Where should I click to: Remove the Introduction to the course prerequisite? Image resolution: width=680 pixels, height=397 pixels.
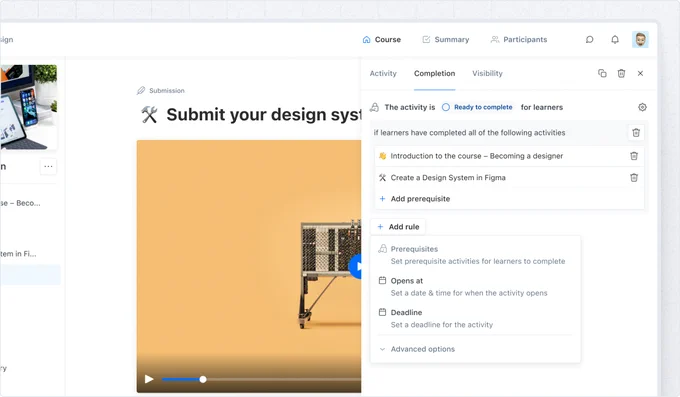click(634, 156)
